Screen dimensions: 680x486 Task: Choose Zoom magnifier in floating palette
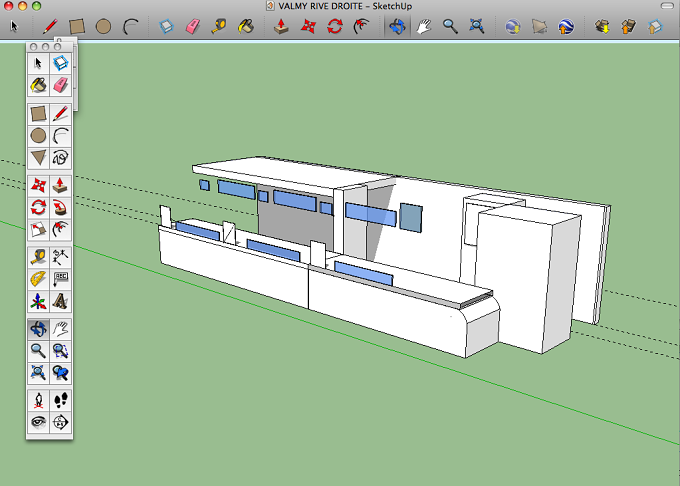[38, 351]
